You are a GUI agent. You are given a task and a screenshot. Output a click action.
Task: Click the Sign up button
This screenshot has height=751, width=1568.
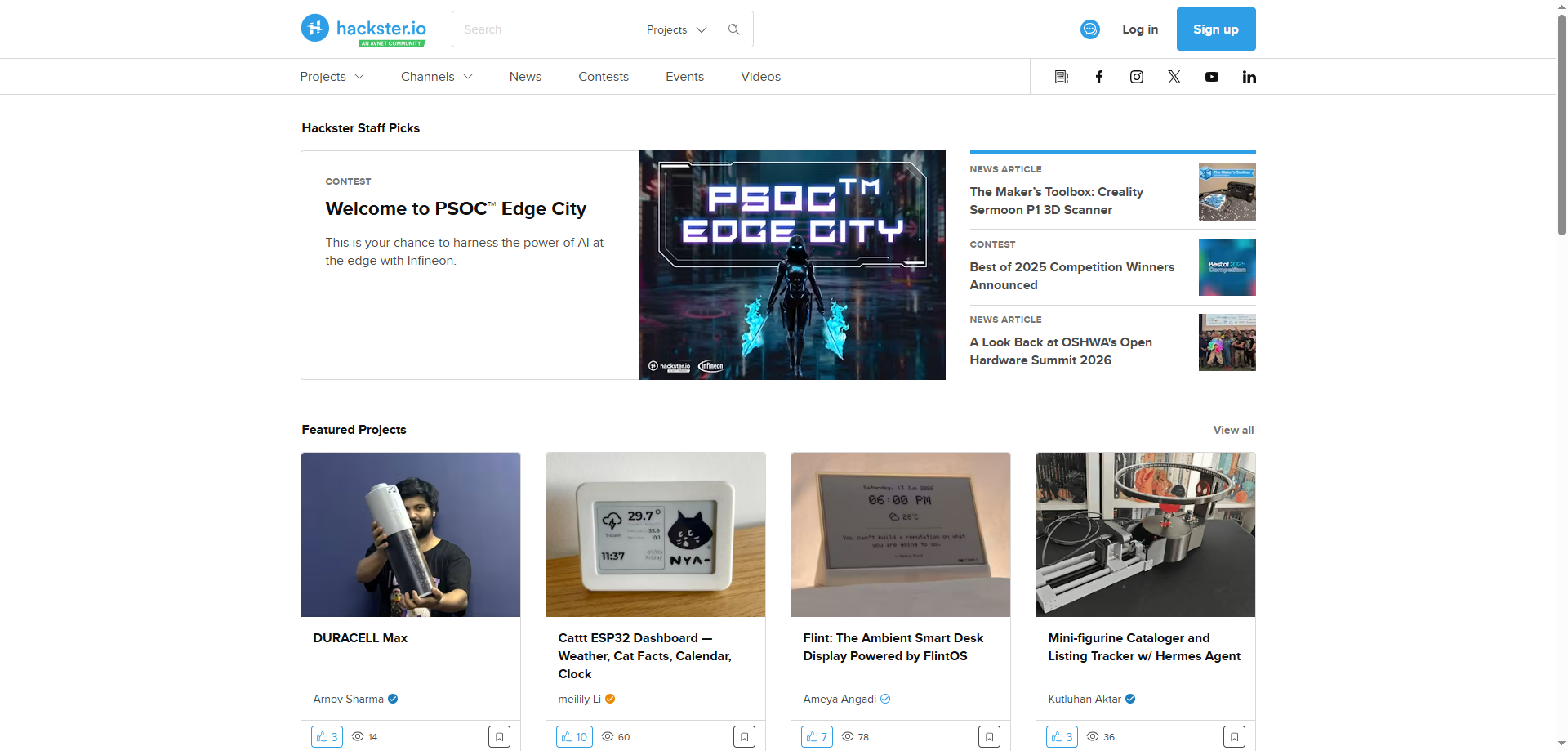[x=1216, y=29]
